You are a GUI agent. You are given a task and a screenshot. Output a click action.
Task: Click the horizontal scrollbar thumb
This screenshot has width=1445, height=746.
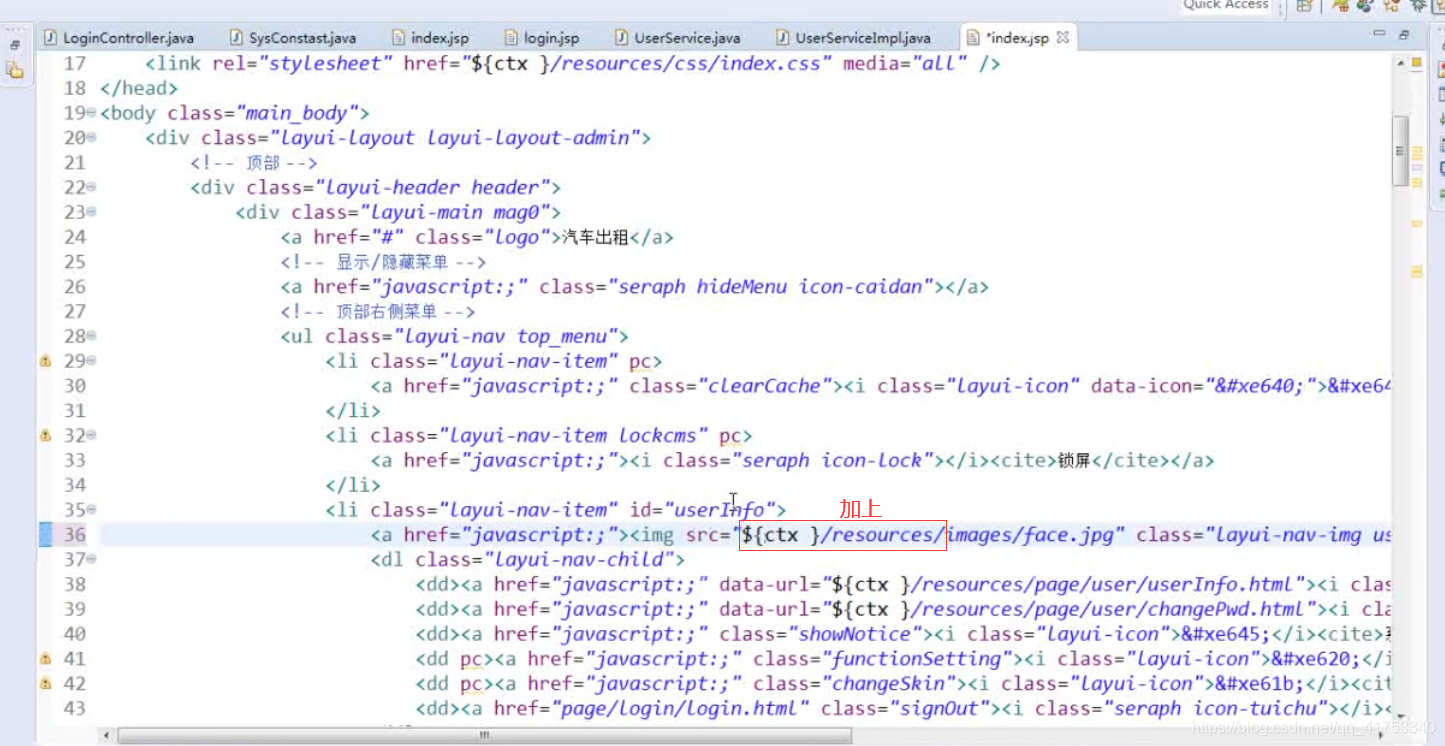tap(485, 736)
